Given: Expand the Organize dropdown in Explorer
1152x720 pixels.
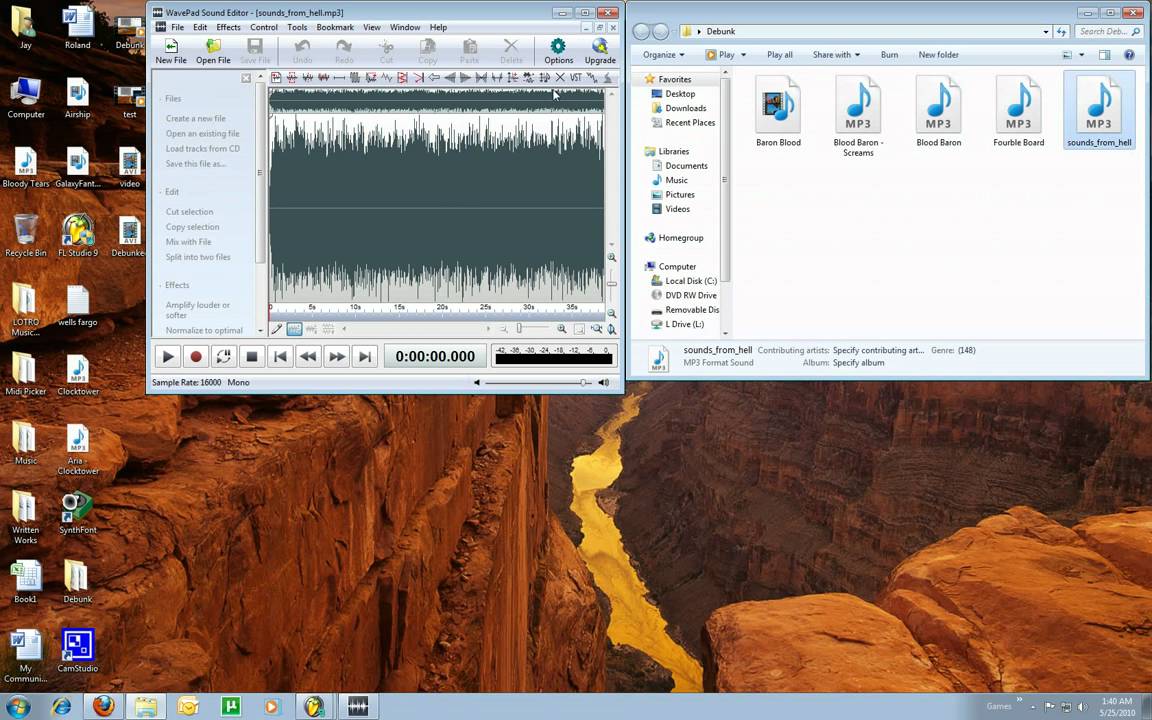Looking at the screenshot, I should (663, 55).
